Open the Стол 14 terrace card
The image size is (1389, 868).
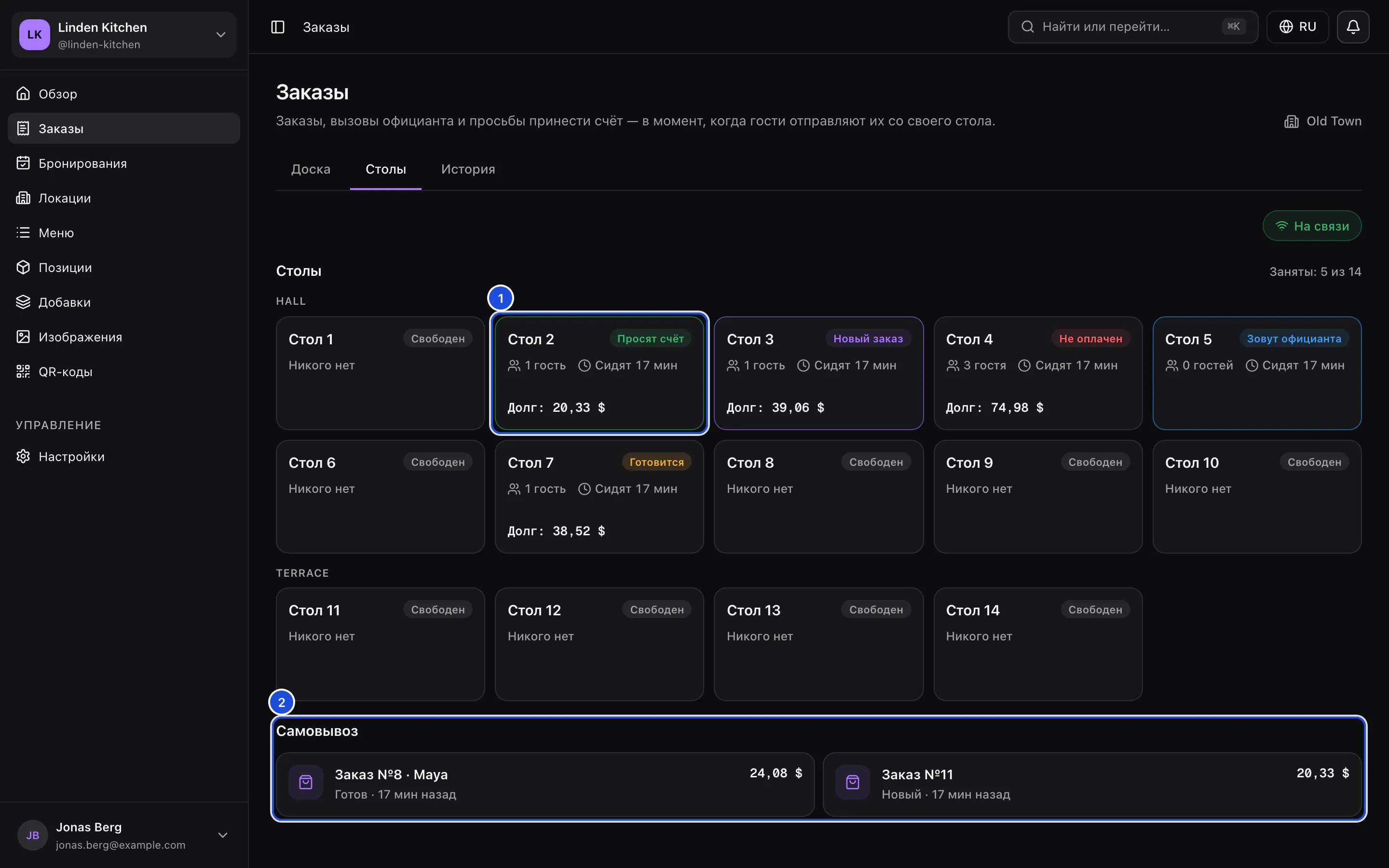click(1038, 644)
